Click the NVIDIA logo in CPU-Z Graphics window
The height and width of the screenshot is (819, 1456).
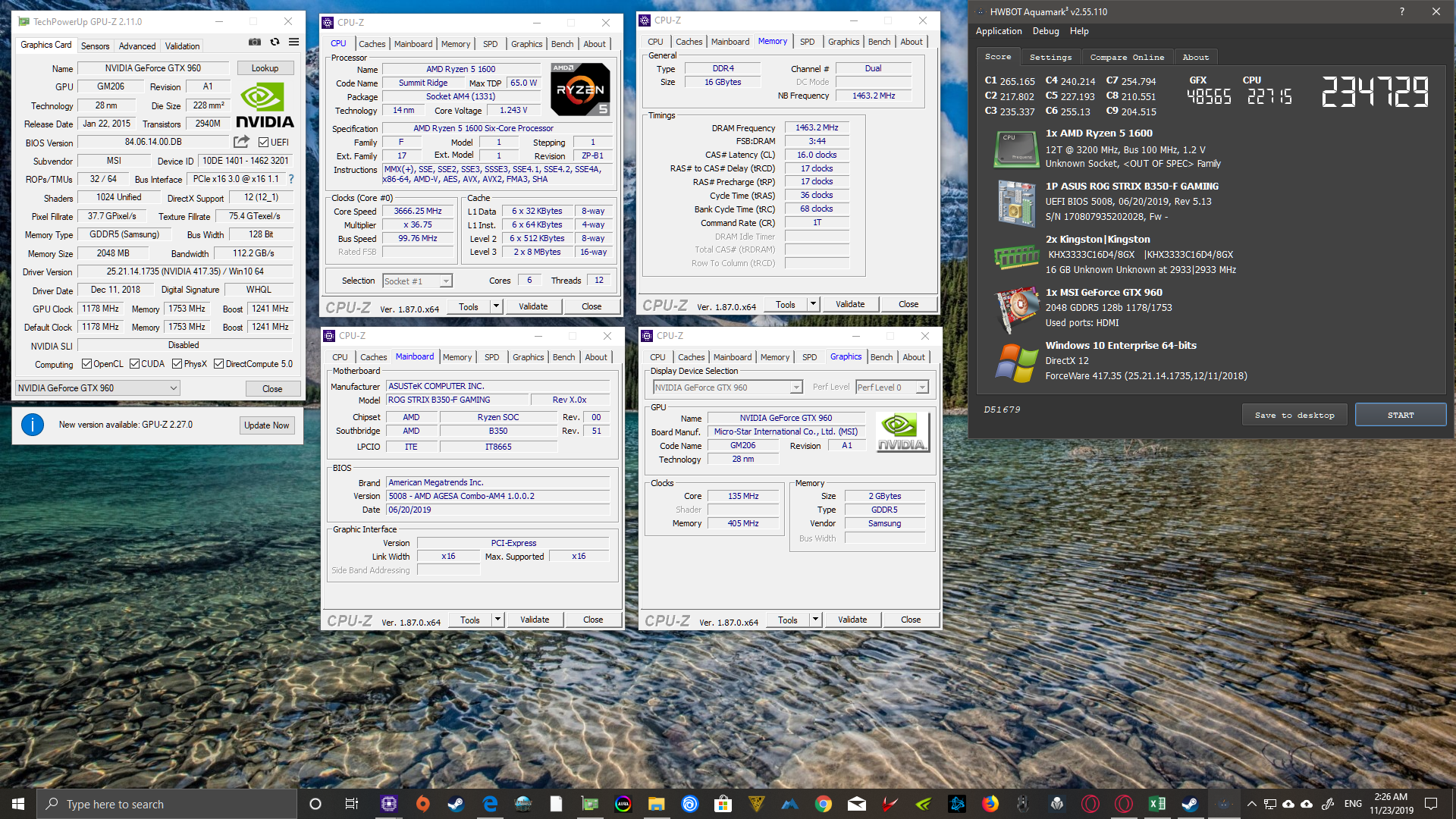(x=902, y=431)
